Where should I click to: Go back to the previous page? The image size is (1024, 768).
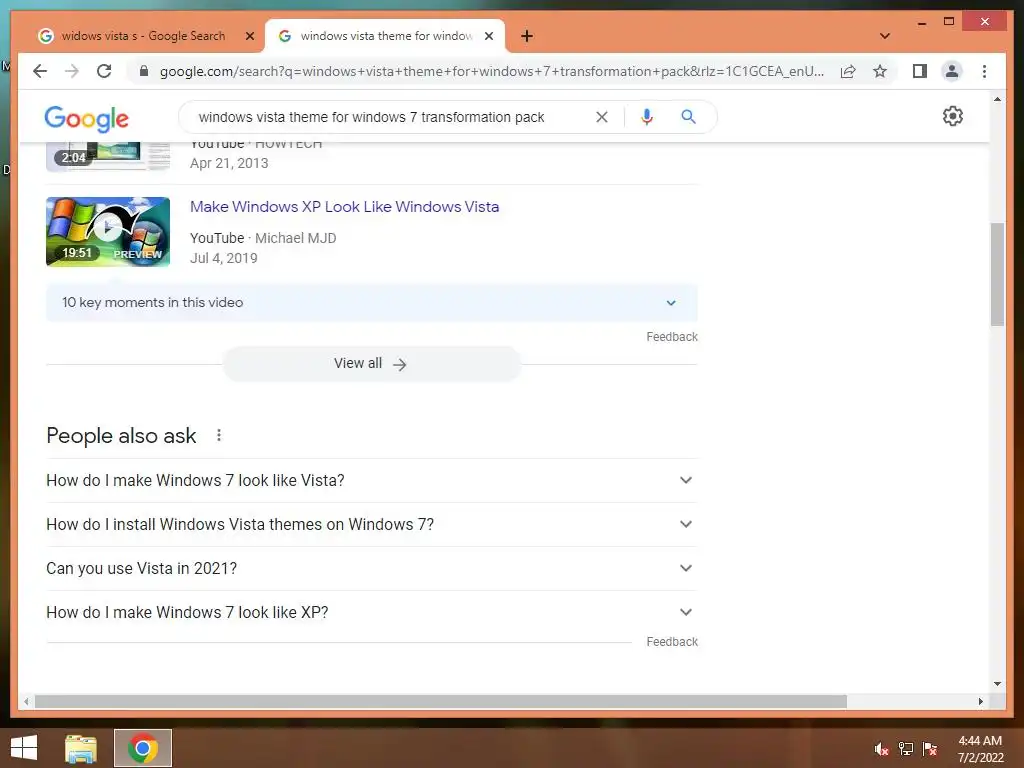click(x=40, y=71)
